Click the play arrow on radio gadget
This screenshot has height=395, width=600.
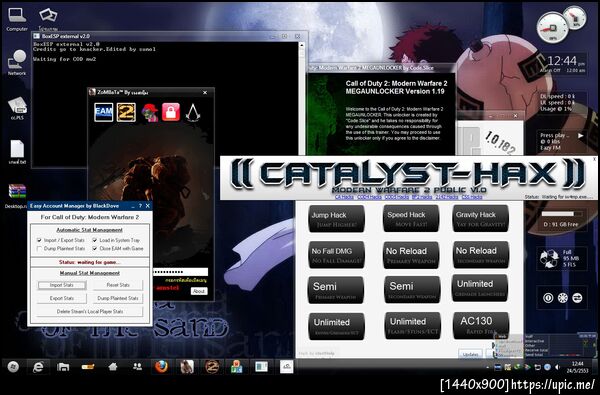click(x=580, y=135)
